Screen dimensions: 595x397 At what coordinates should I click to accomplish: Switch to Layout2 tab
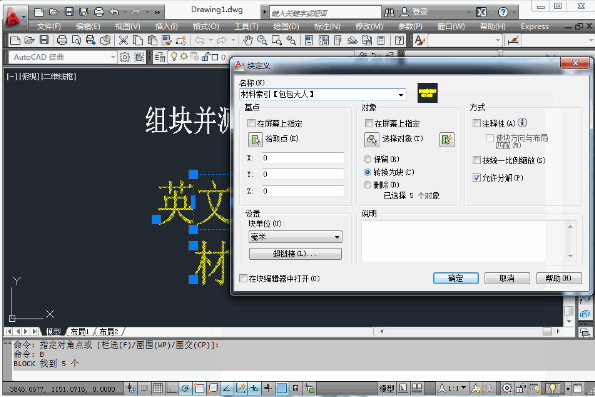109,332
